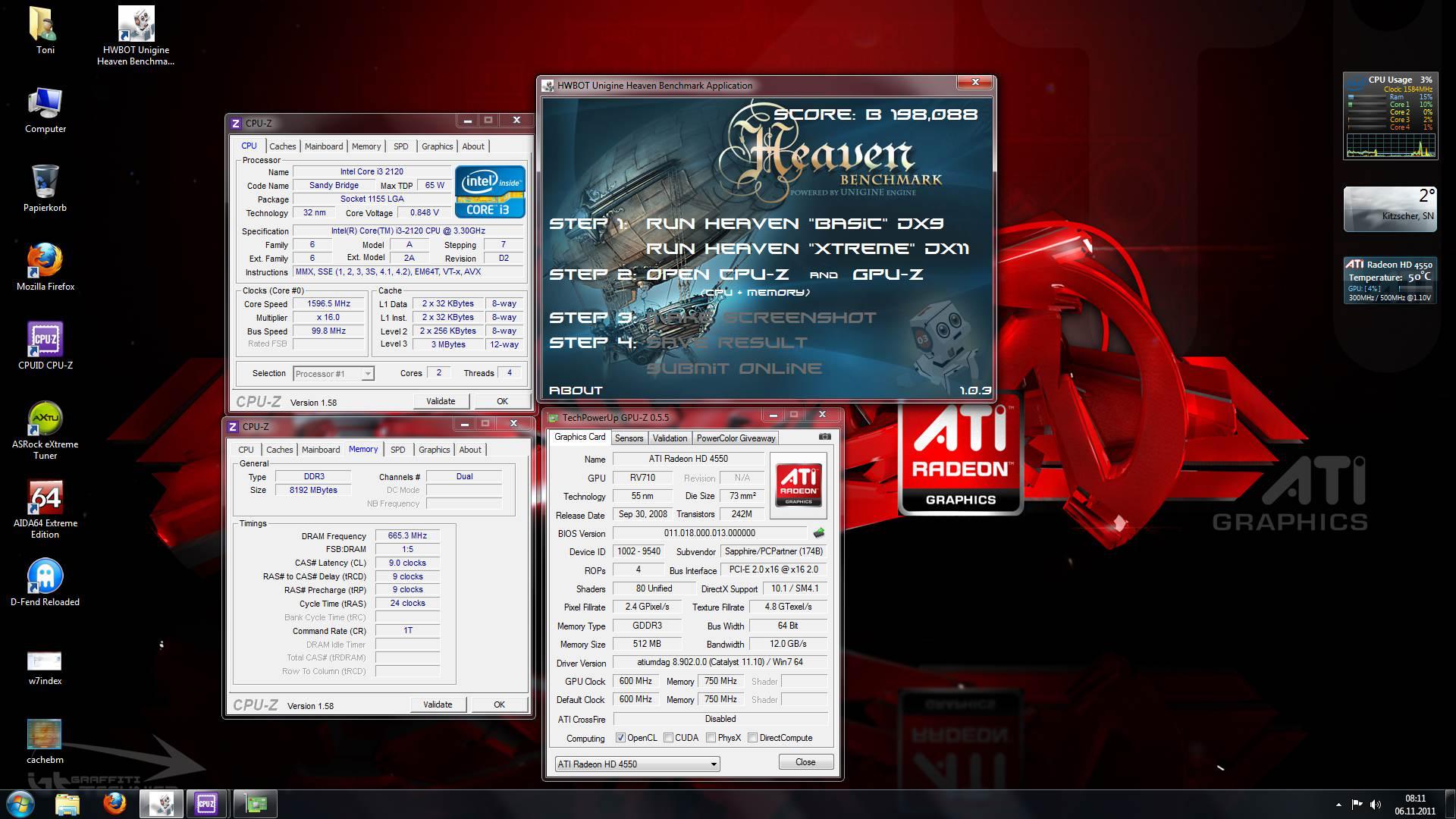The image size is (1456, 819).
Task: Open the Action Center flag icon
Action: [1357, 805]
